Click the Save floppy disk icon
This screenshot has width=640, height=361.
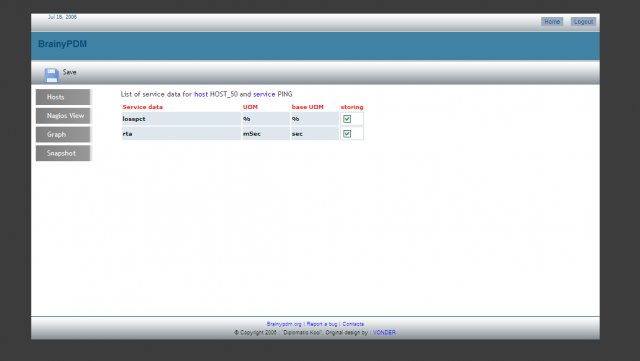[x=51, y=75]
